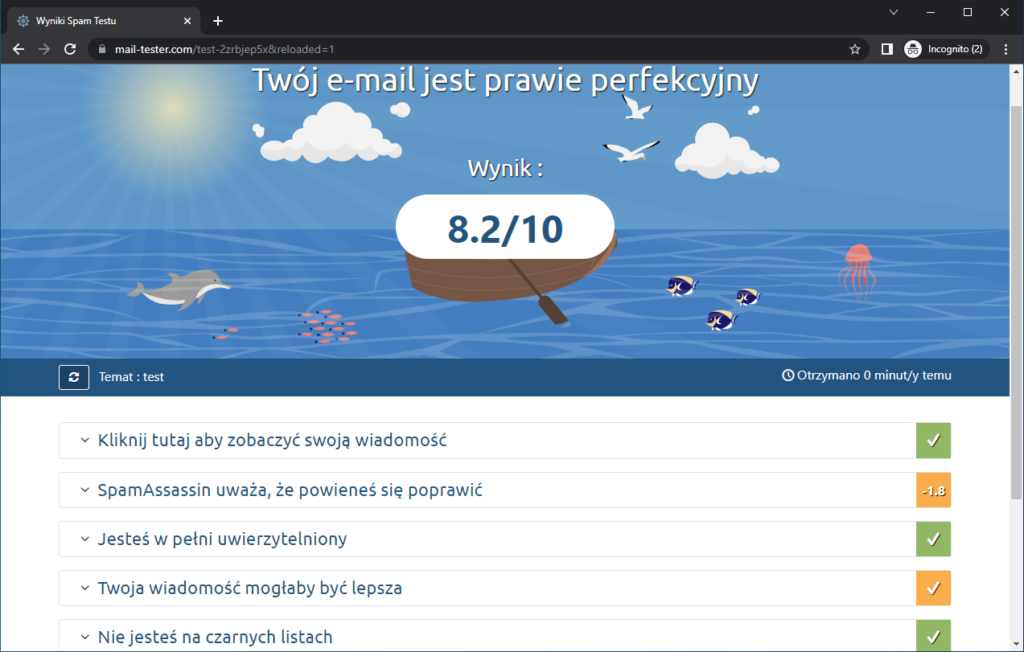1024x652 pixels.
Task: Click the padlock icon before mail-tester.com
Action: pyautogui.click(x=105, y=47)
